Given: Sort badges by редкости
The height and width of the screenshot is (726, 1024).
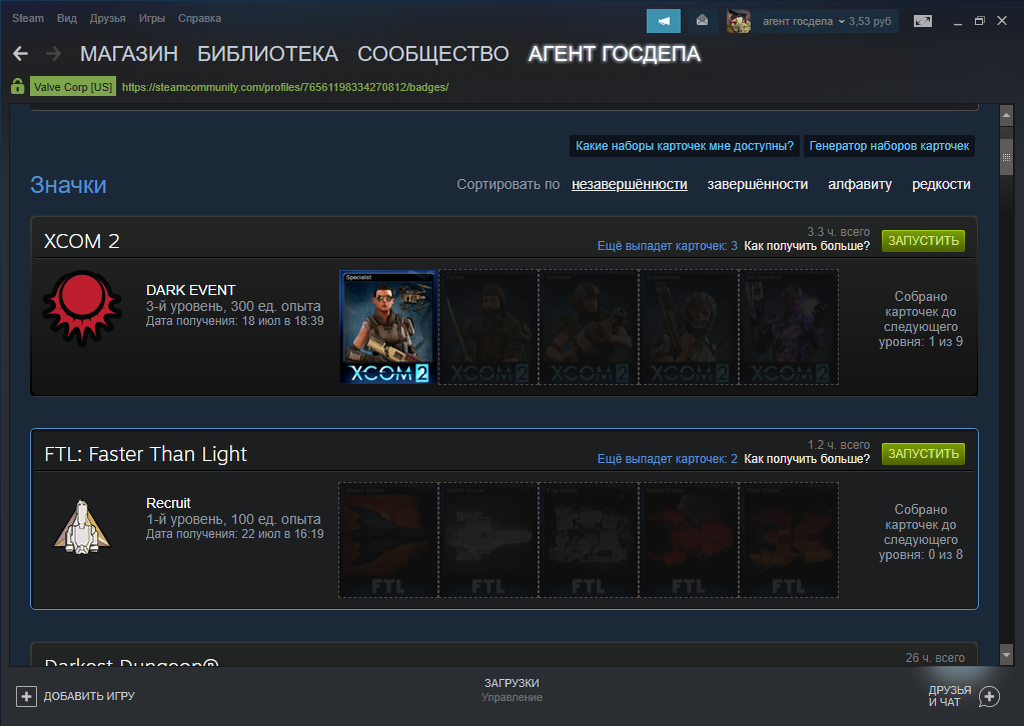Looking at the screenshot, I should pyautogui.click(x=941, y=185).
